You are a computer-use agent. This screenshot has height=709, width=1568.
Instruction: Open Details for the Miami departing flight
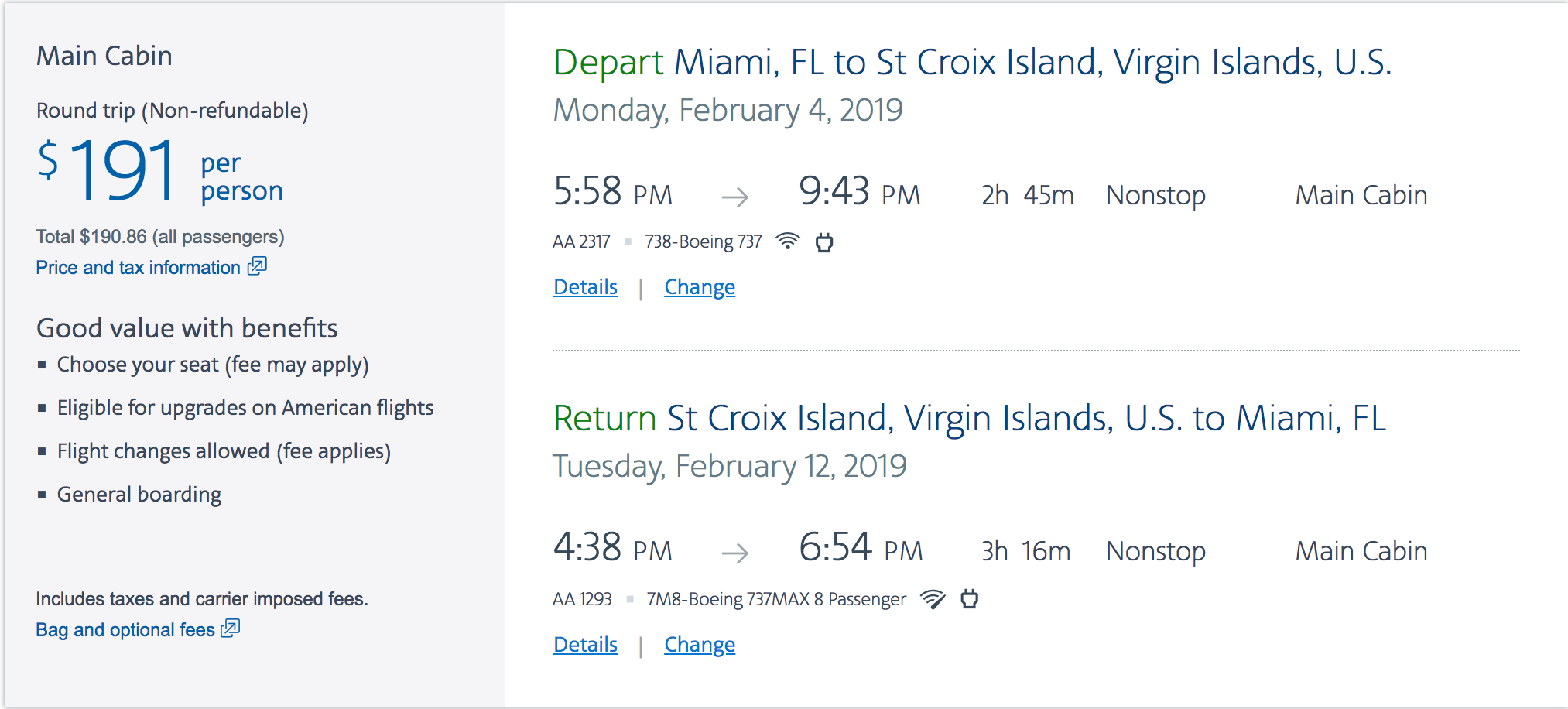[x=585, y=287]
